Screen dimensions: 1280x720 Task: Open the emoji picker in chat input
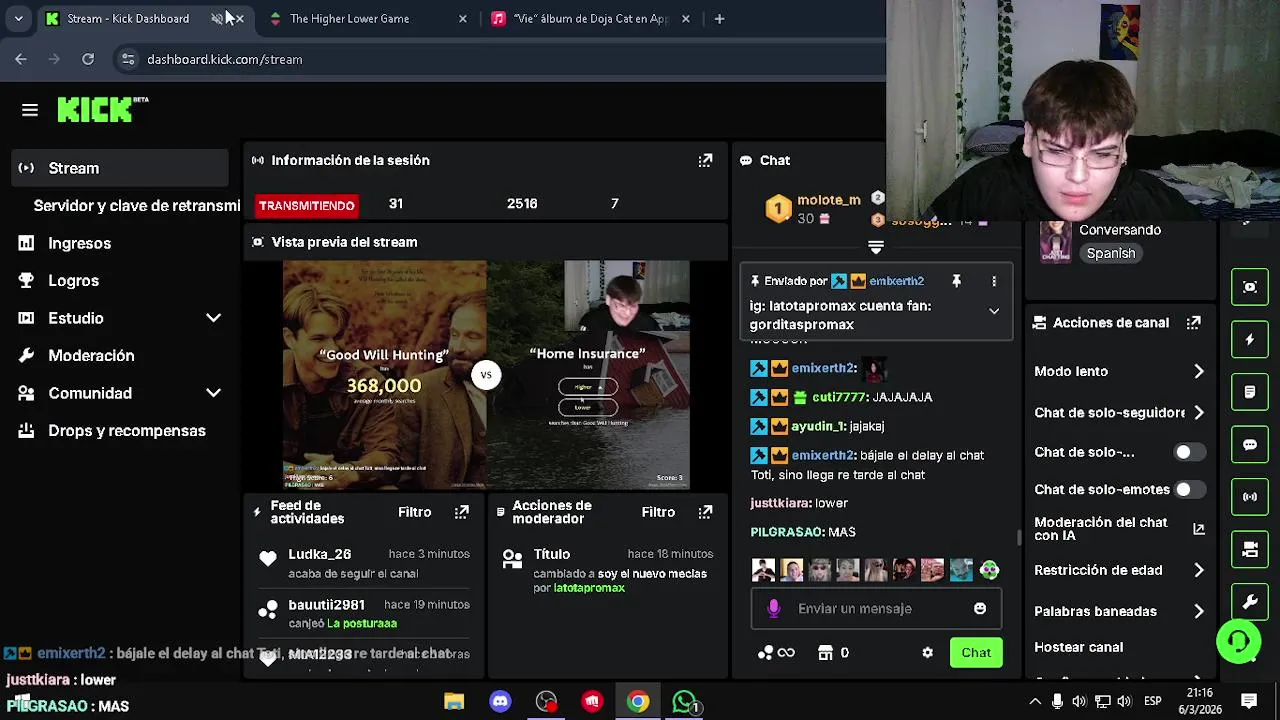point(980,608)
